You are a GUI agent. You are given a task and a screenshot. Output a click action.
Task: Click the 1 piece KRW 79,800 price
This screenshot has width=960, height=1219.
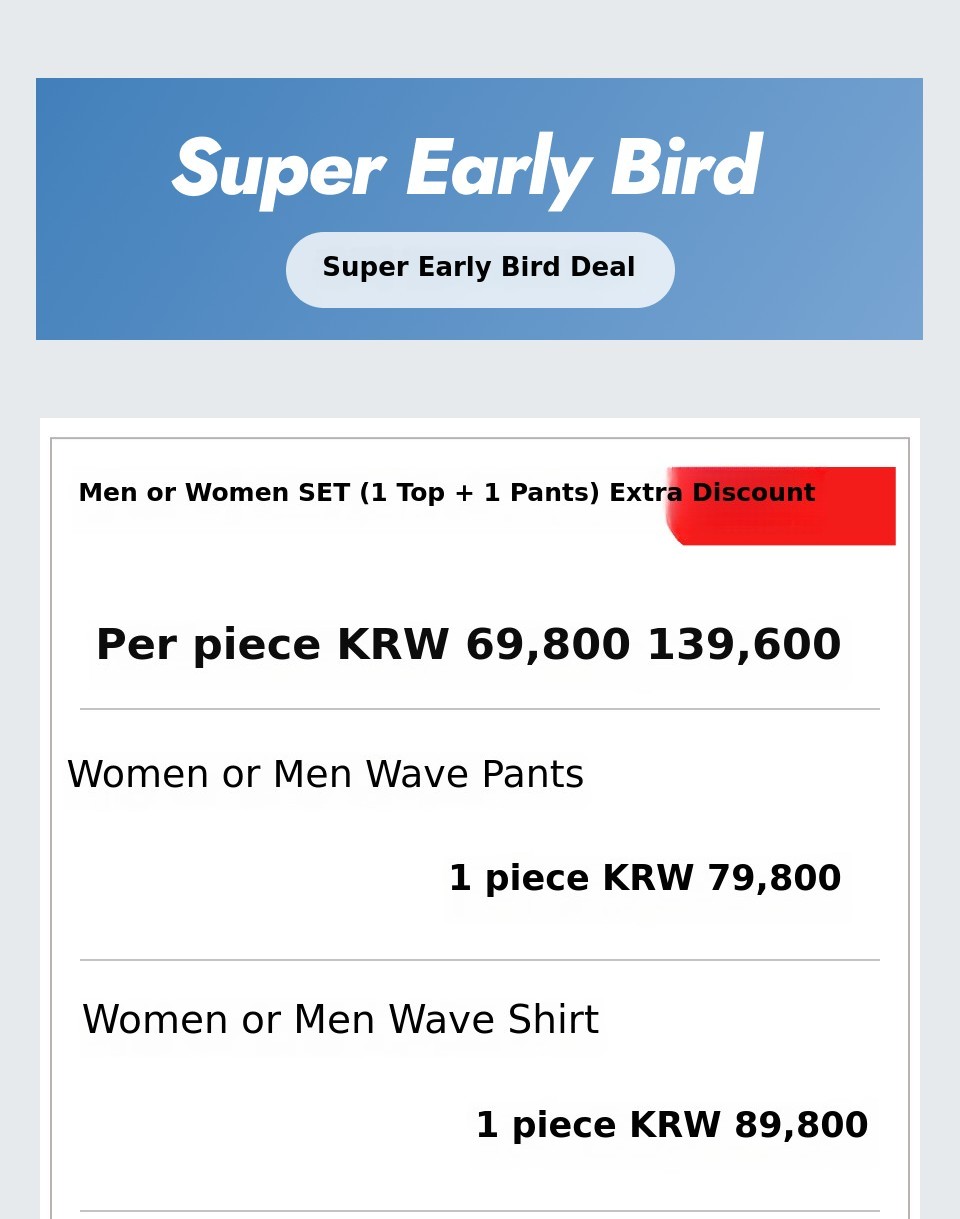(644, 880)
